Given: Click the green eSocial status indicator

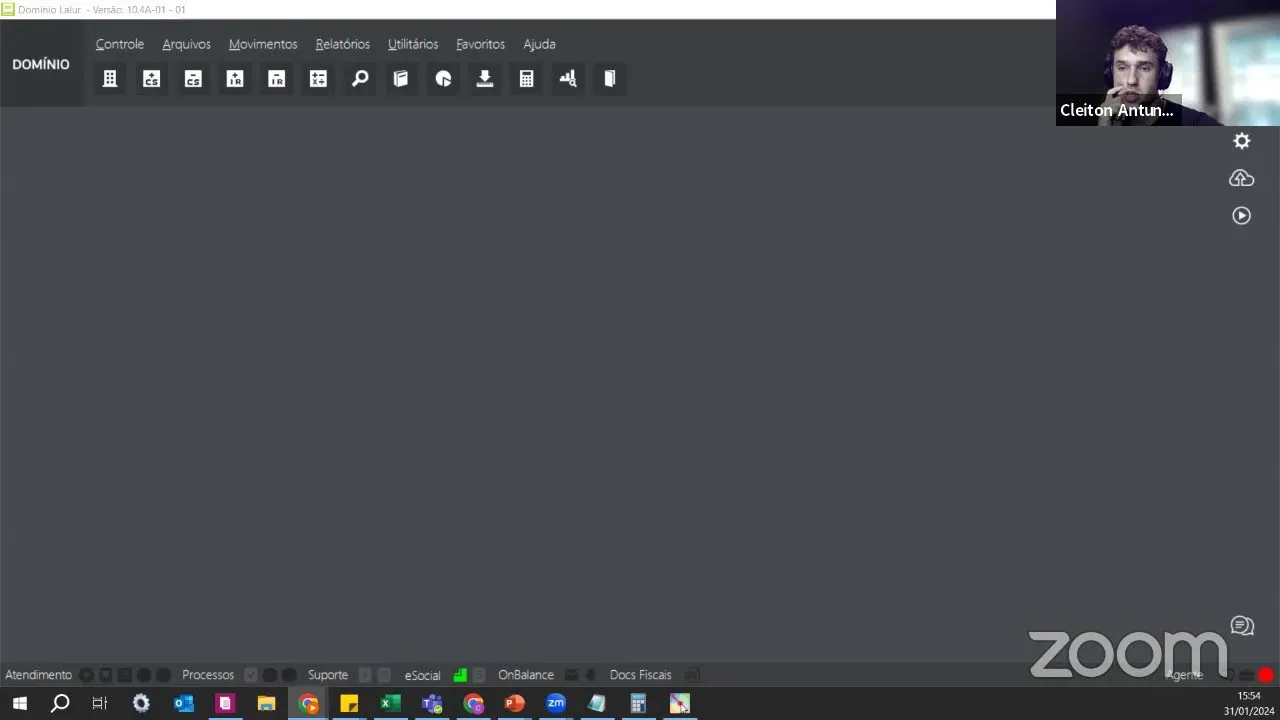Looking at the screenshot, I should click(x=460, y=675).
